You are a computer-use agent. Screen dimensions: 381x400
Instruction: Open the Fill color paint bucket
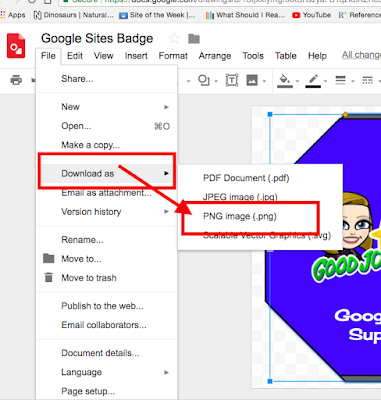click(284, 80)
